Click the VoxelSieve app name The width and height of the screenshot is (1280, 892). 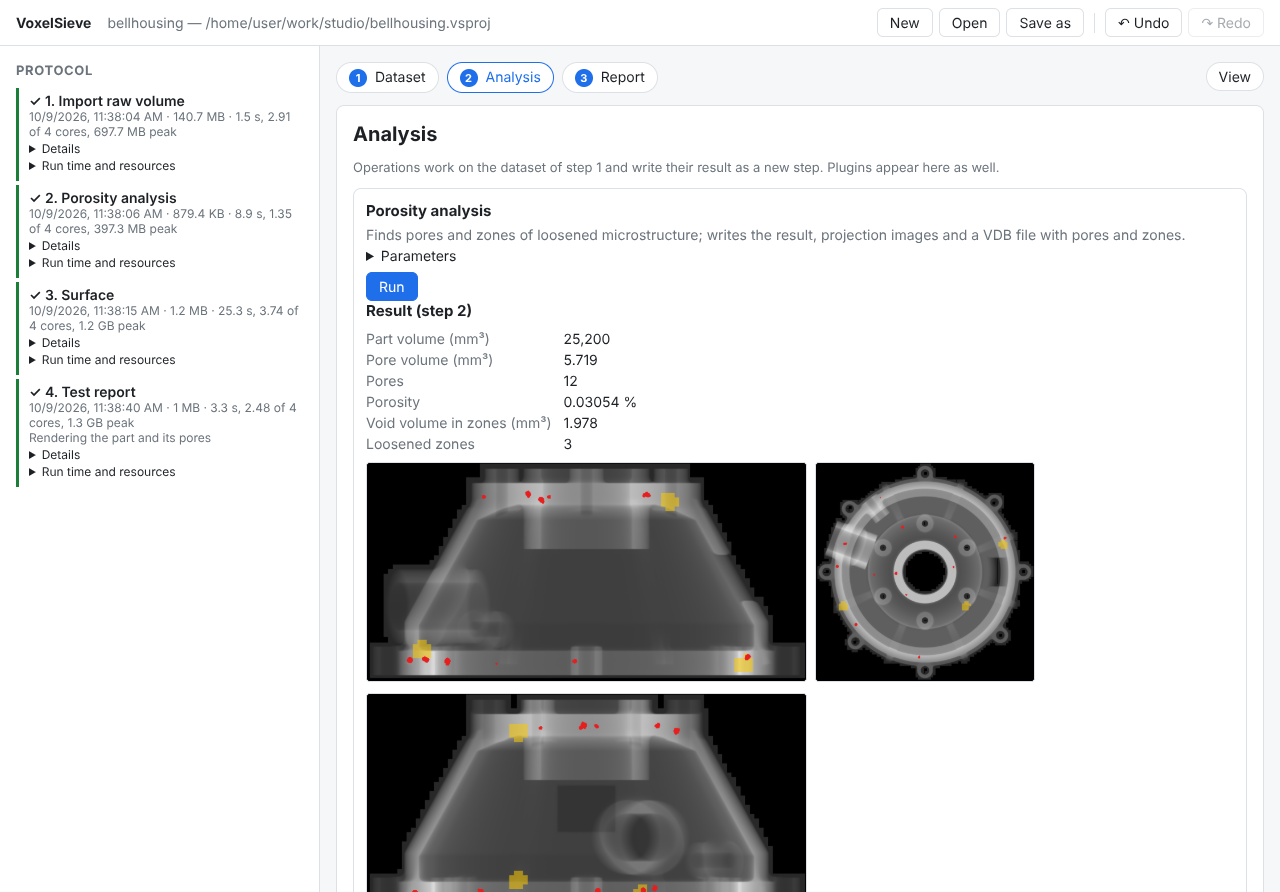point(53,23)
